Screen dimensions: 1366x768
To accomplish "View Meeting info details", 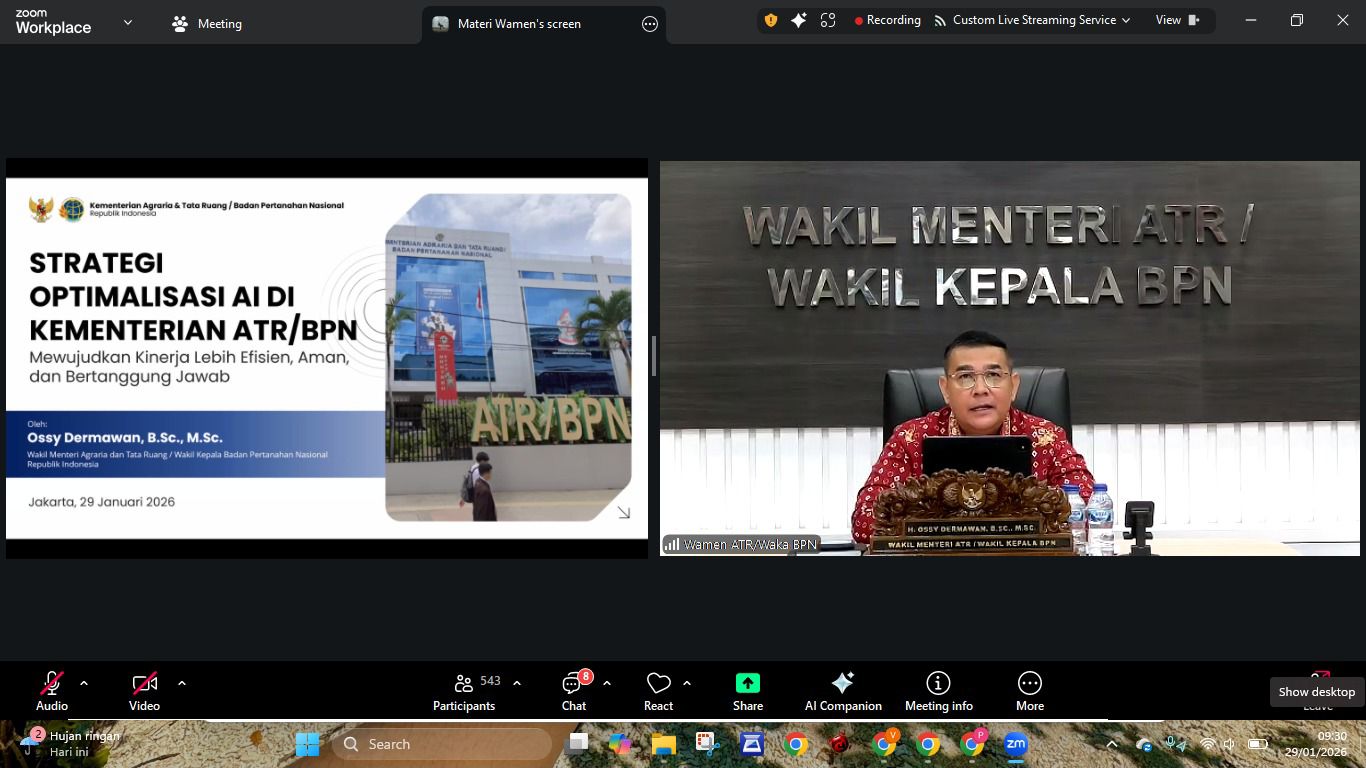I will pyautogui.click(x=937, y=690).
